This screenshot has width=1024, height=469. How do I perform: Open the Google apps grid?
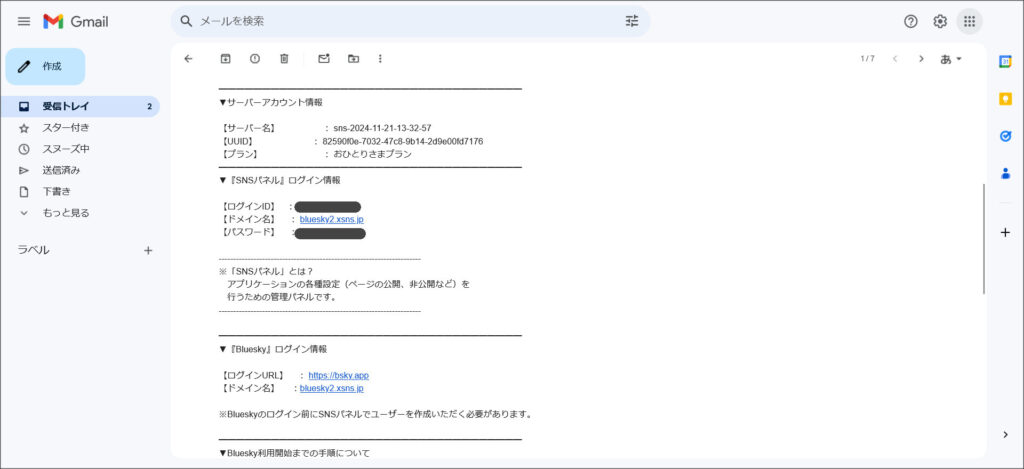click(969, 22)
